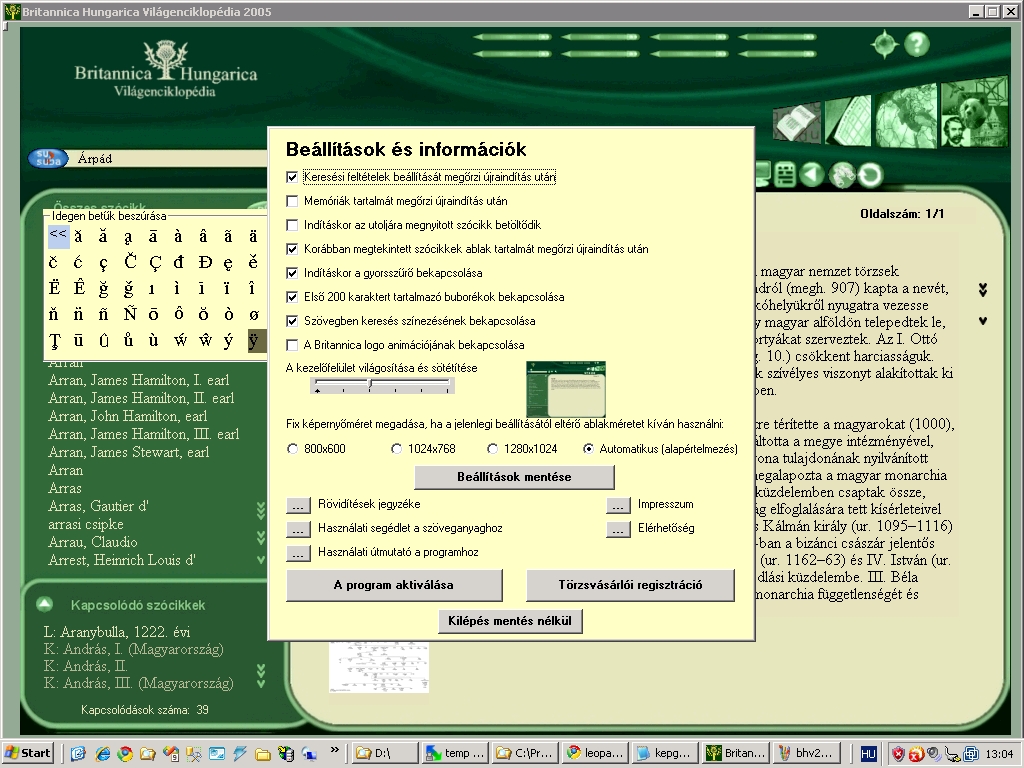This screenshot has width=1024, height=768.
Task: Open Használati útmutató a programhoz ... button
Action: tap(298, 553)
